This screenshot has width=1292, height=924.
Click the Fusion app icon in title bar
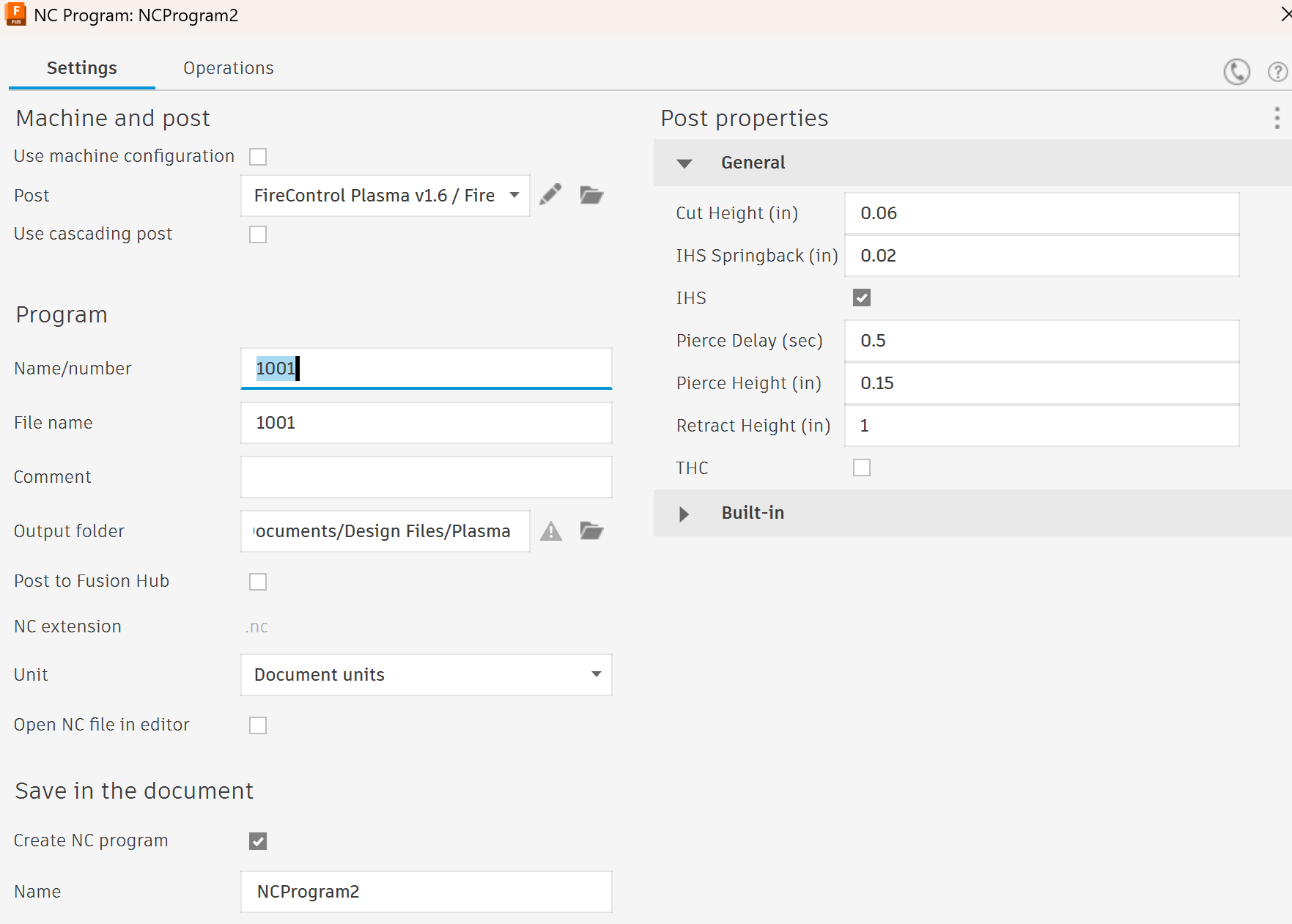pos(15,15)
